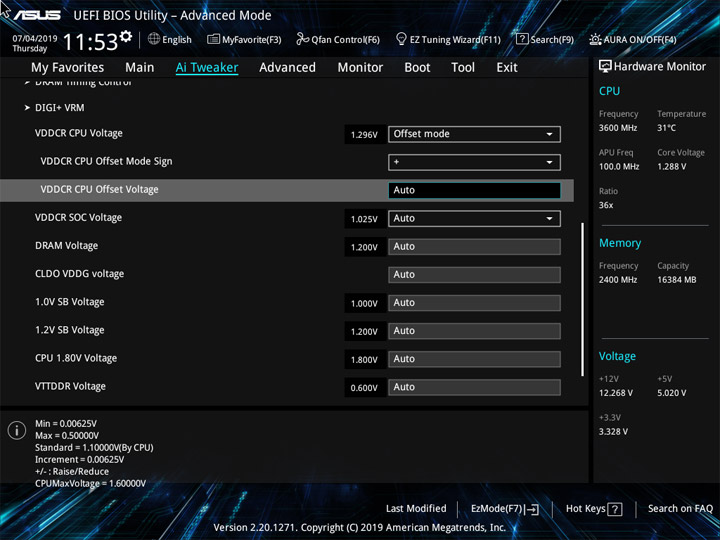Open the Exit tab
Viewport: 720px width, 540px height.
click(507, 68)
